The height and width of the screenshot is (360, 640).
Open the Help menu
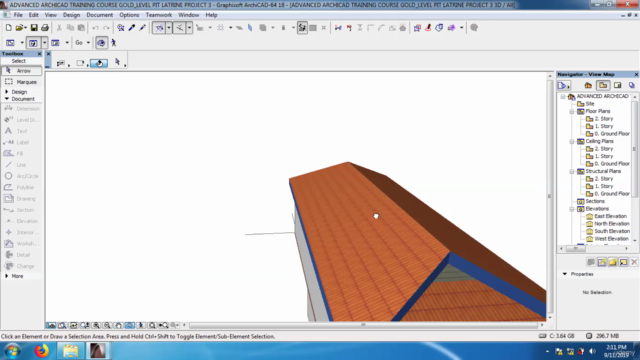[211, 15]
